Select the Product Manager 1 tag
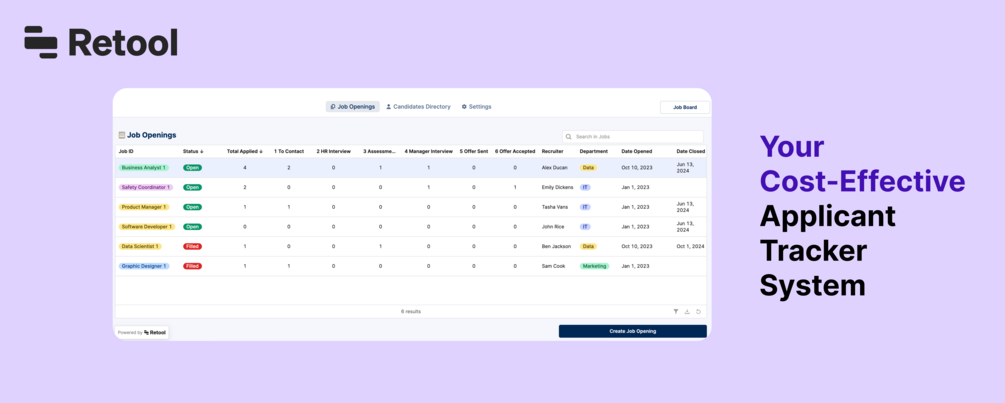Viewport: 1005px width, 403px height. 144,207
